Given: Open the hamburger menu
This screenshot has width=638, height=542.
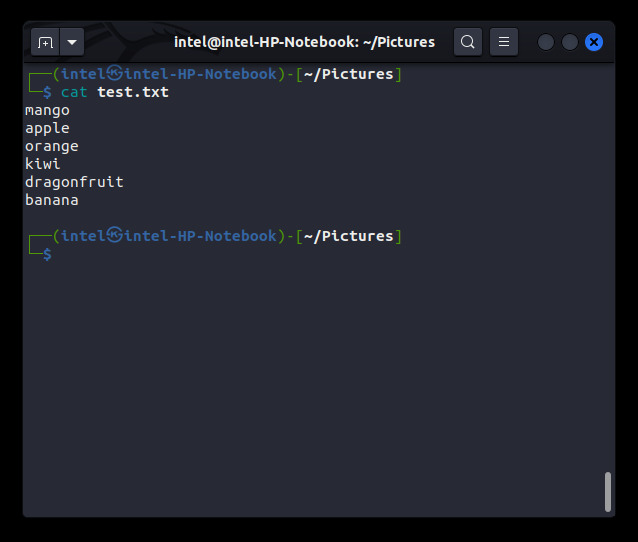Looking at the screenshot, I should pos(504,42).
